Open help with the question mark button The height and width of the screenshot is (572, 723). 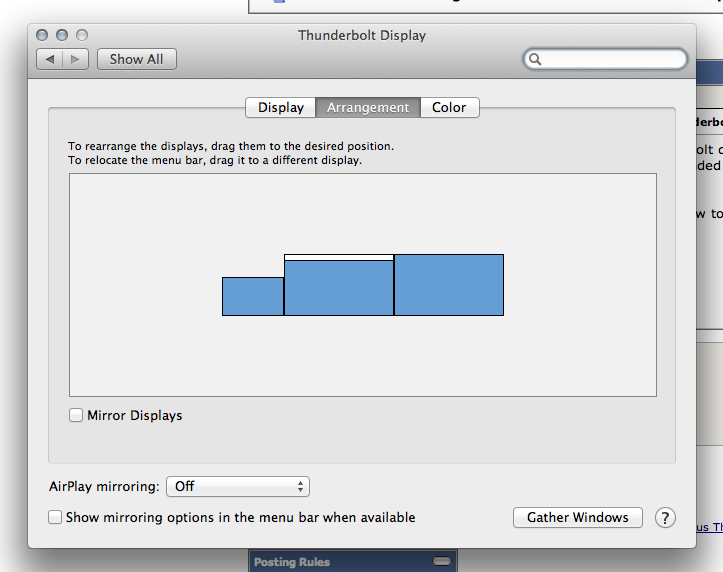click(x=665, y=518)
